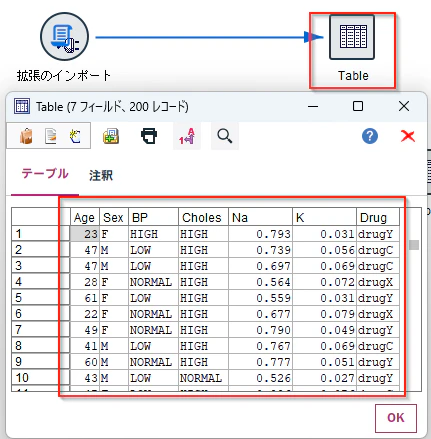Select Choles cell NORMAL in row 10
This screenshot has height=439, width=431.
point(203,378)
